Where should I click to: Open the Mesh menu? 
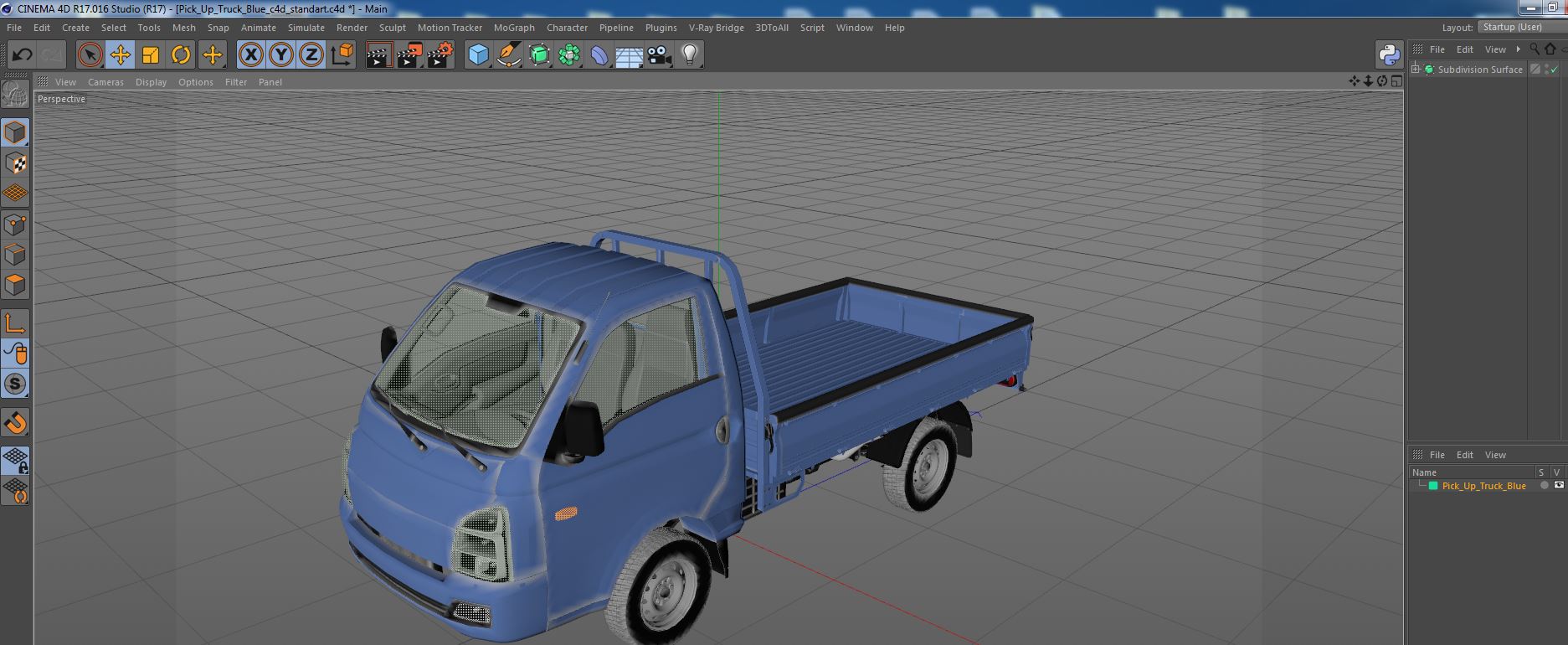tap(183, 28)
